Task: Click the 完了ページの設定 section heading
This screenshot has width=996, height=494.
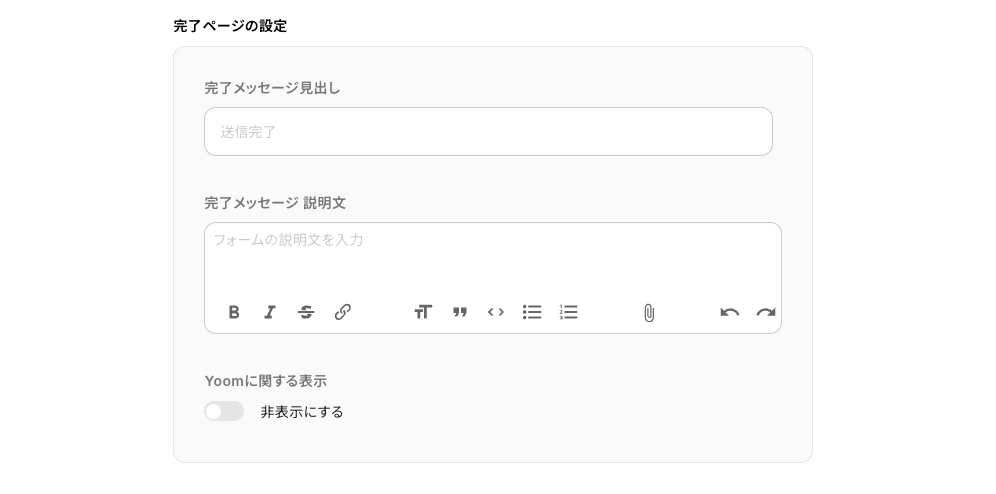Action: tap(230, 26)
